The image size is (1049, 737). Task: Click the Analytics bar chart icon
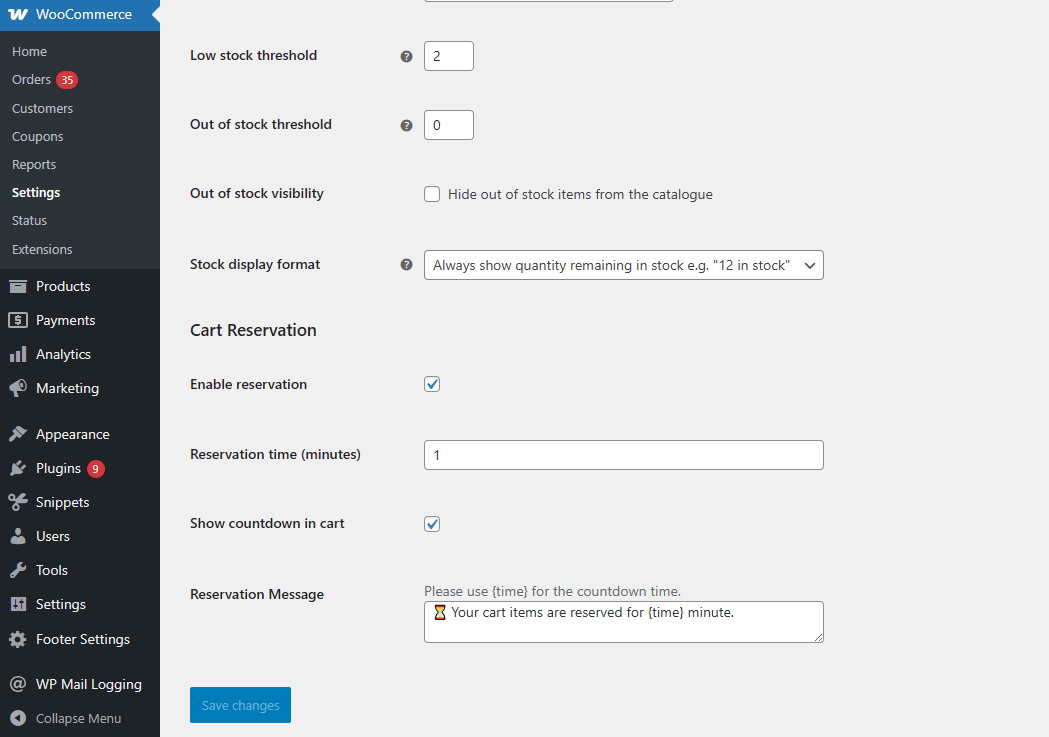[17, 355]
